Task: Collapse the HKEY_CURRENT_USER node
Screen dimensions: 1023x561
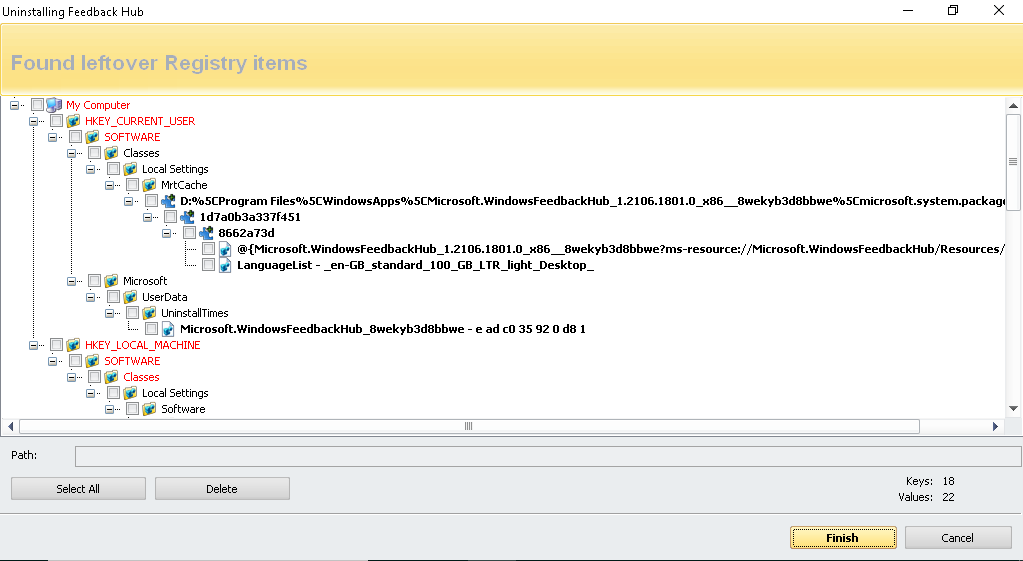Action: (x=33, y=121)
